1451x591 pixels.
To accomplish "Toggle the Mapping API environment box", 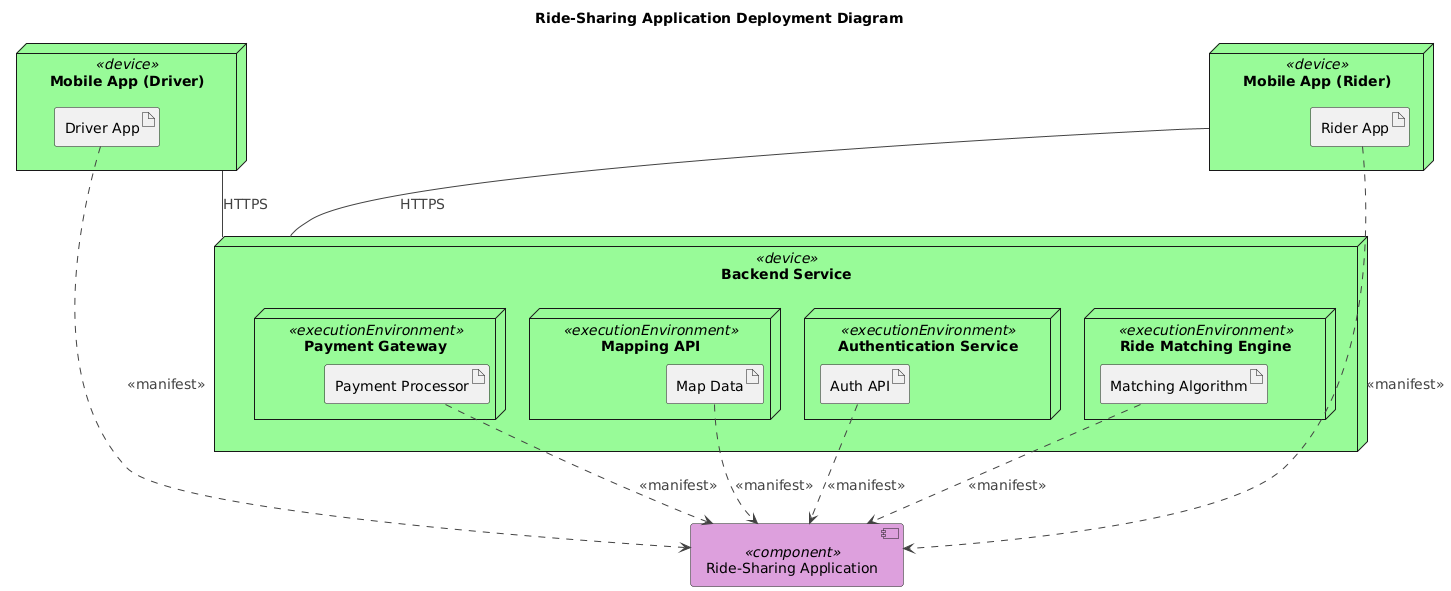I will coord(651,346).
